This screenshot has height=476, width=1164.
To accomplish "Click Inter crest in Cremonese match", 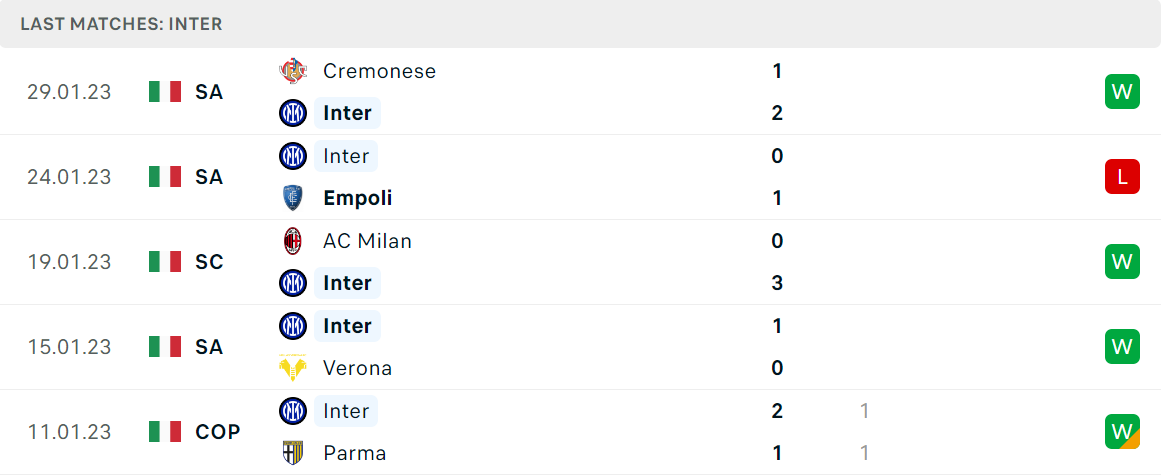I will coord(292,114).
